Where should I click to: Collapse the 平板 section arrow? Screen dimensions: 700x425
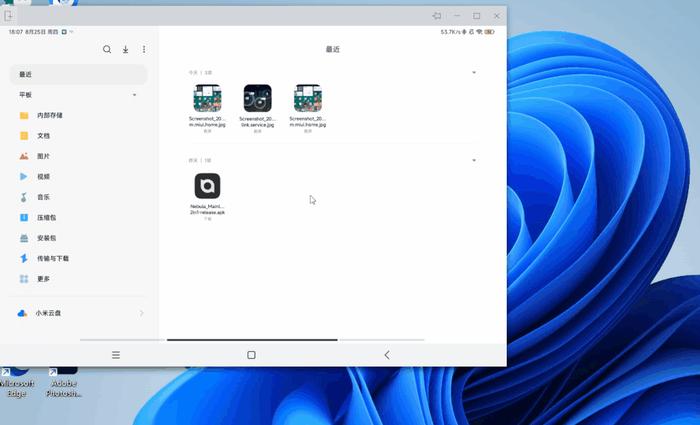click(x=134, y=95)
